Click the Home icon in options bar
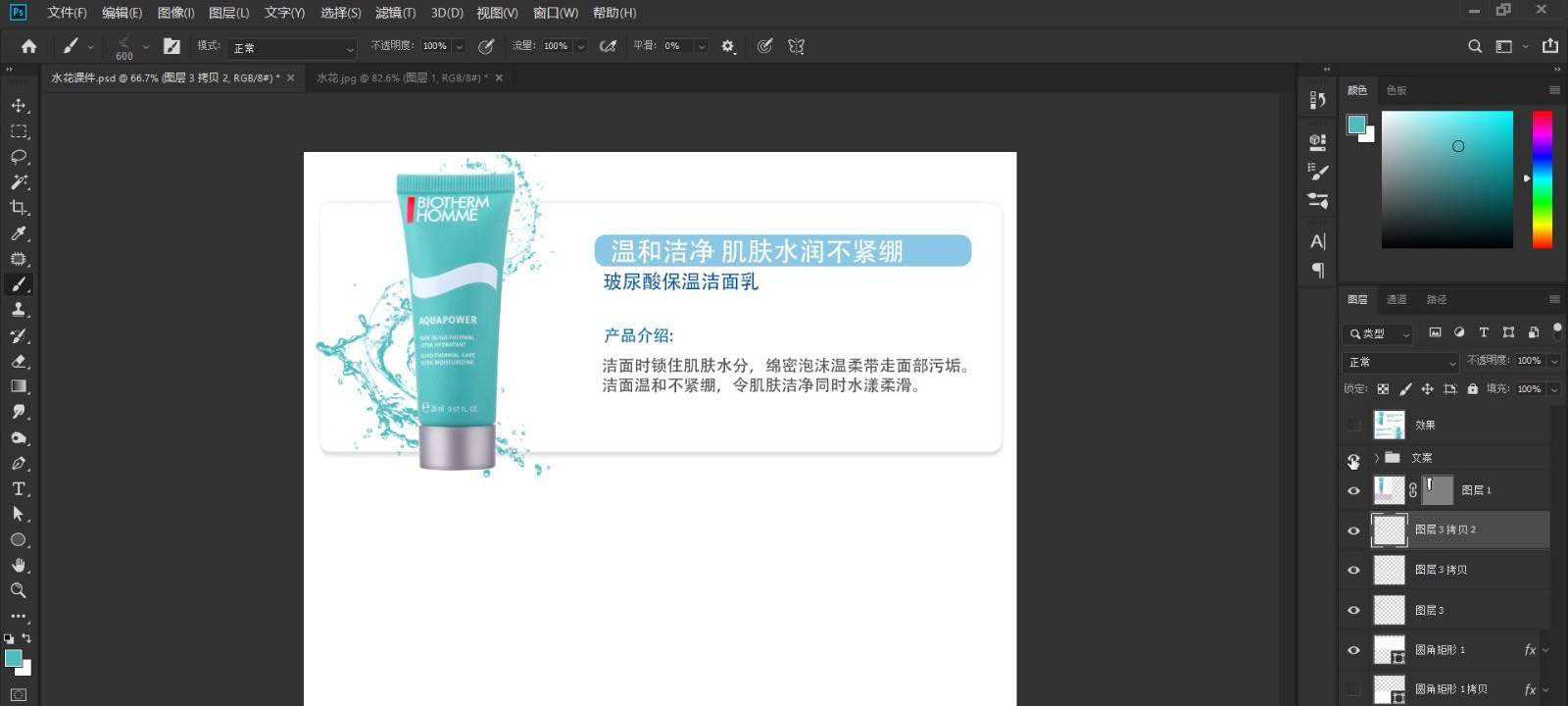1568x706 pixels. (28, 46)
